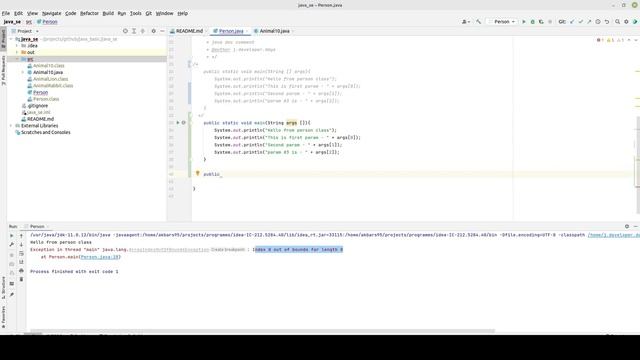
Task: Toggle the Pull Requests side tab
Action: pyautogui.click(x=3, y=70)
